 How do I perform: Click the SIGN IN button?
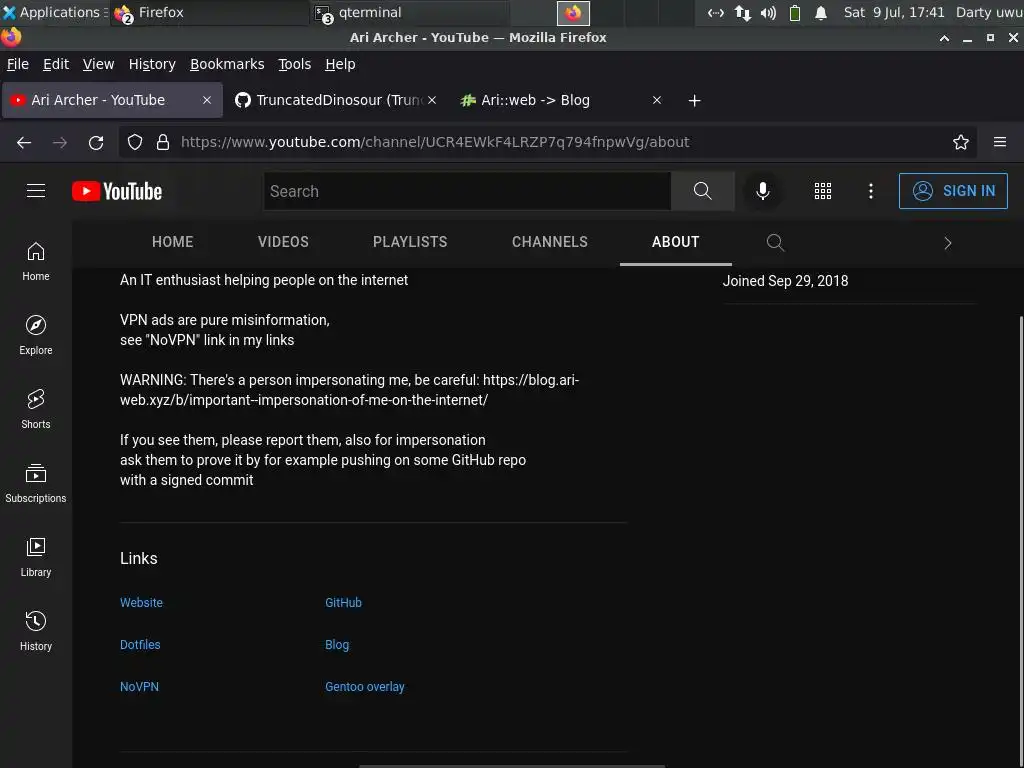click(x=953, y=191)
